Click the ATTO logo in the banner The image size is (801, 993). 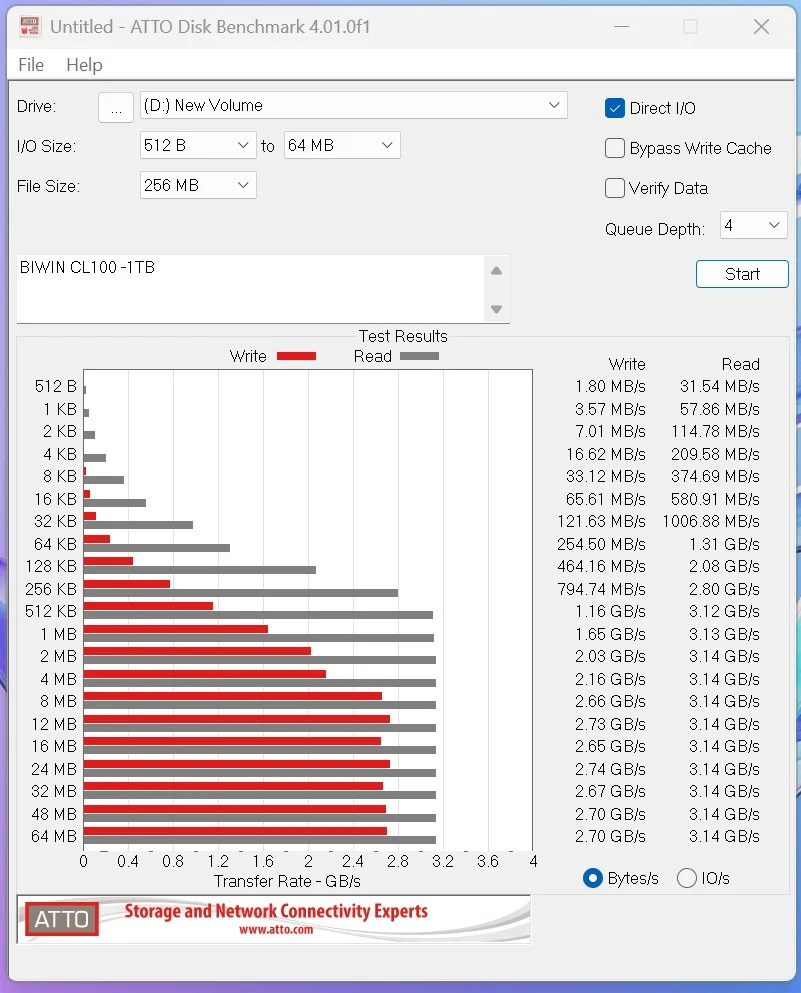(61, 919)
